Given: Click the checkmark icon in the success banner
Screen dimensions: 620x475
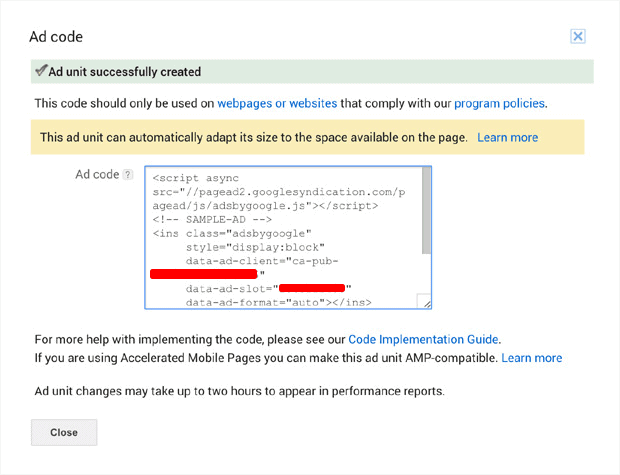Looking at the screenshot, I should 41,70.
